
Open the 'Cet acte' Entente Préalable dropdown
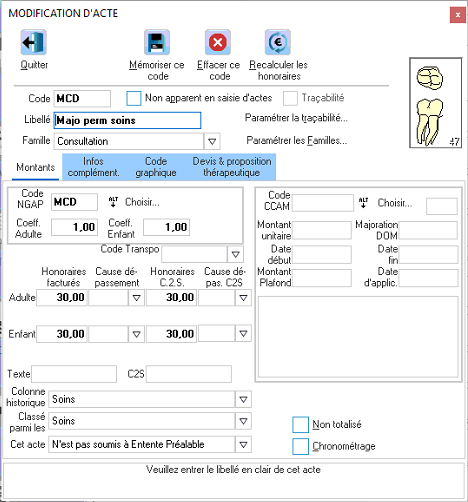click(243, 445)
